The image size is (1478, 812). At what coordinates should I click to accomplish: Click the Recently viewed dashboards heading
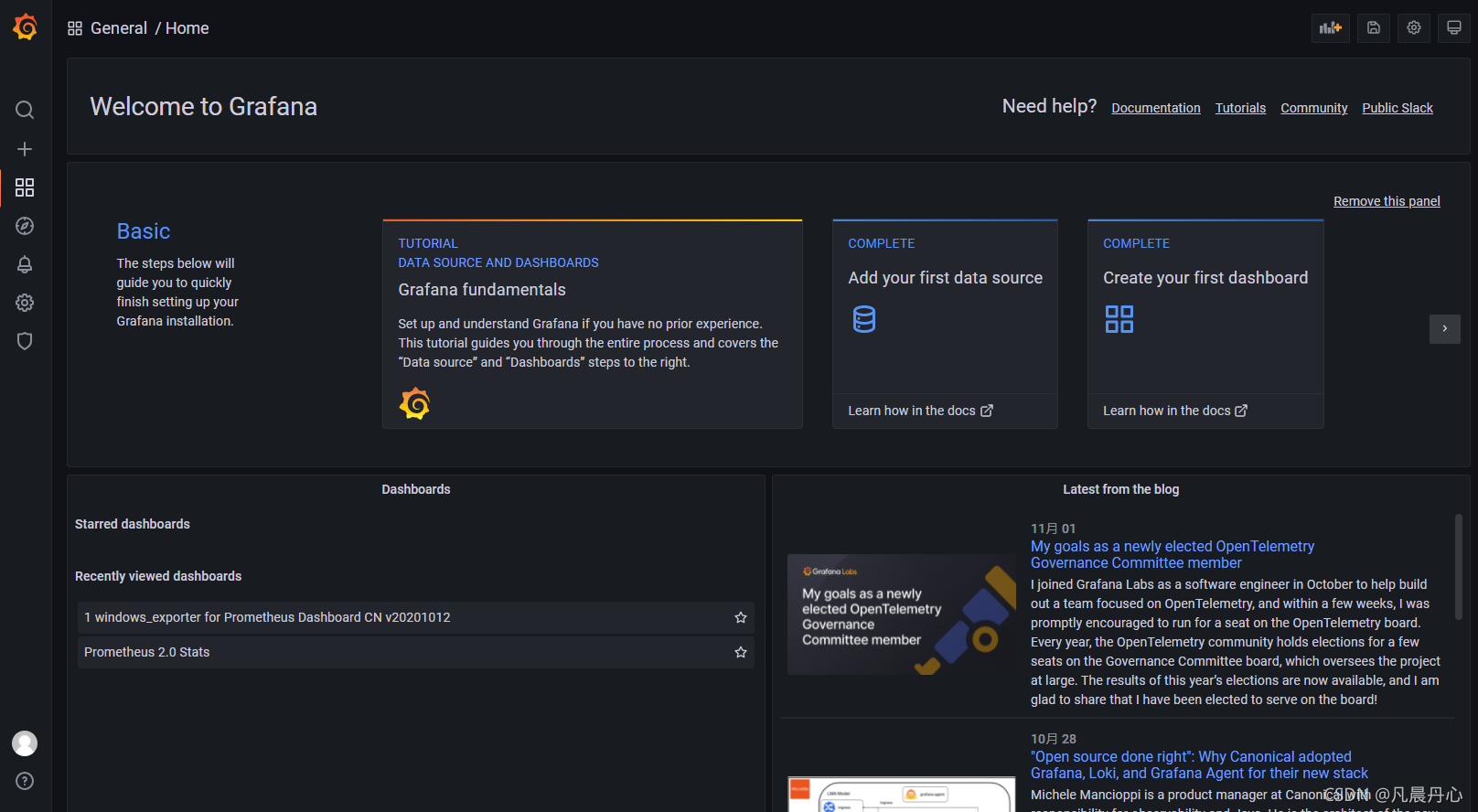click(x=158, y=577)
